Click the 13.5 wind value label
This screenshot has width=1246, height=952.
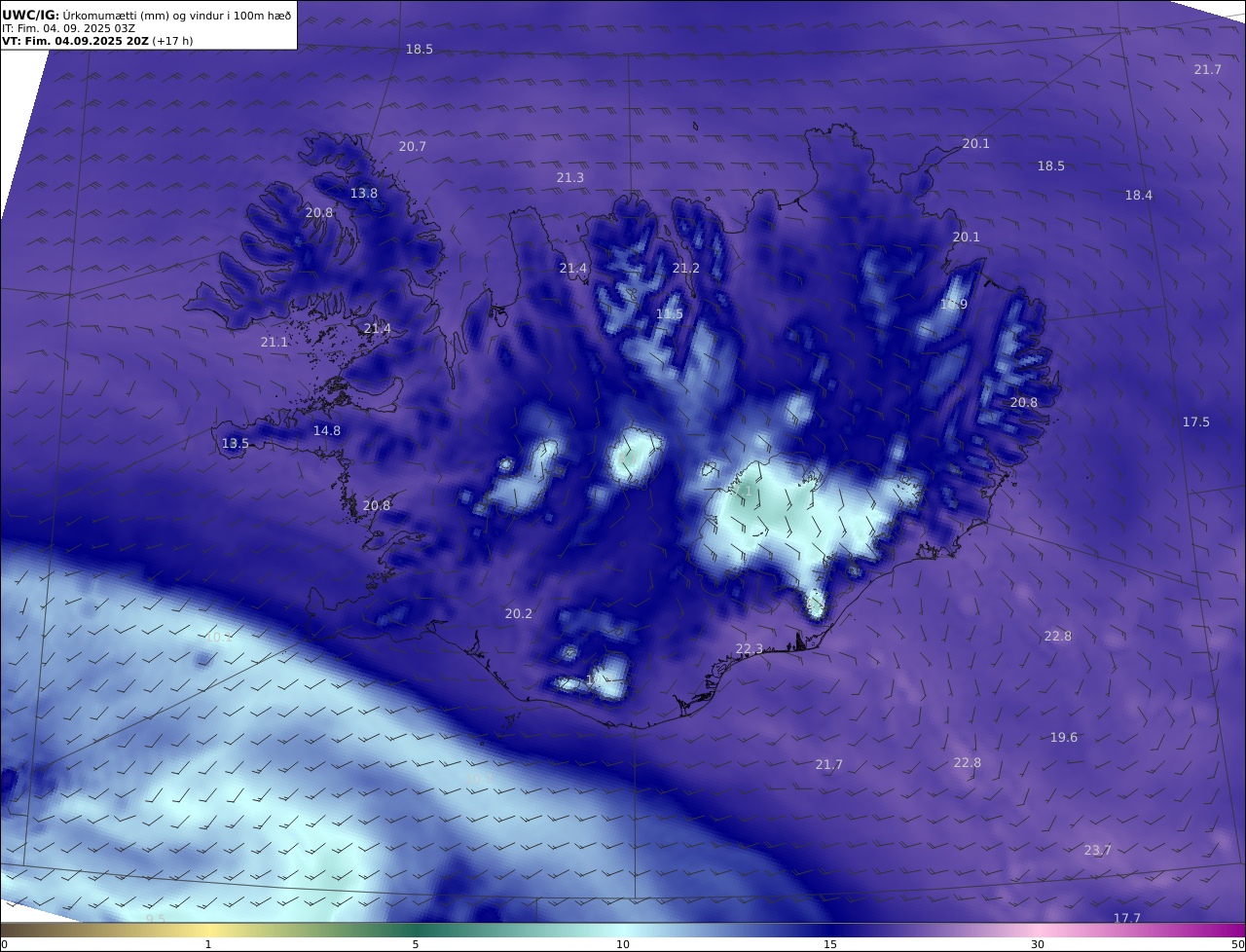[236, 443]
